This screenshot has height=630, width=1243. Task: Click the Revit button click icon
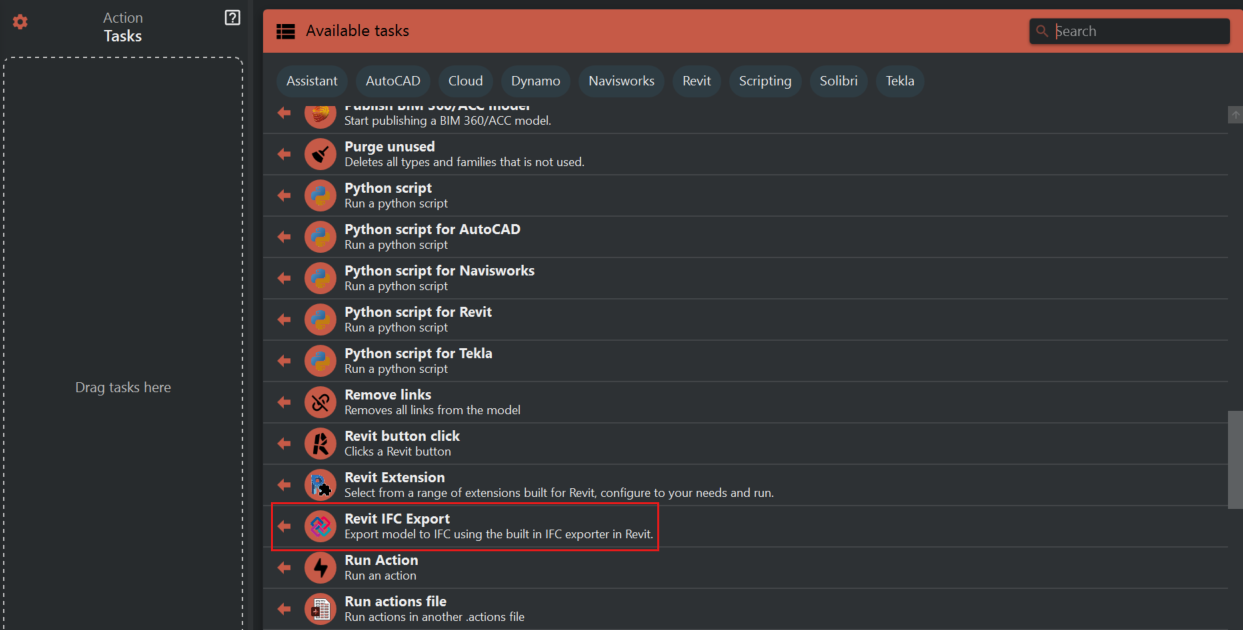320,443
